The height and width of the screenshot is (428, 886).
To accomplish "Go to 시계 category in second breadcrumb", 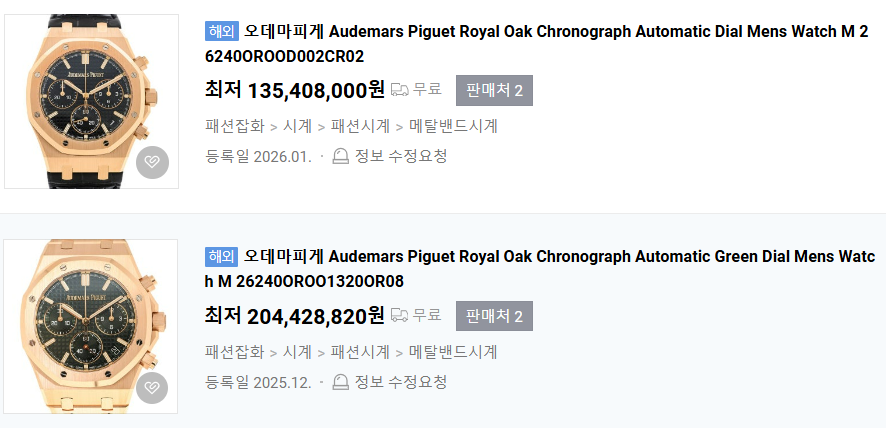I will coord(297,352).
